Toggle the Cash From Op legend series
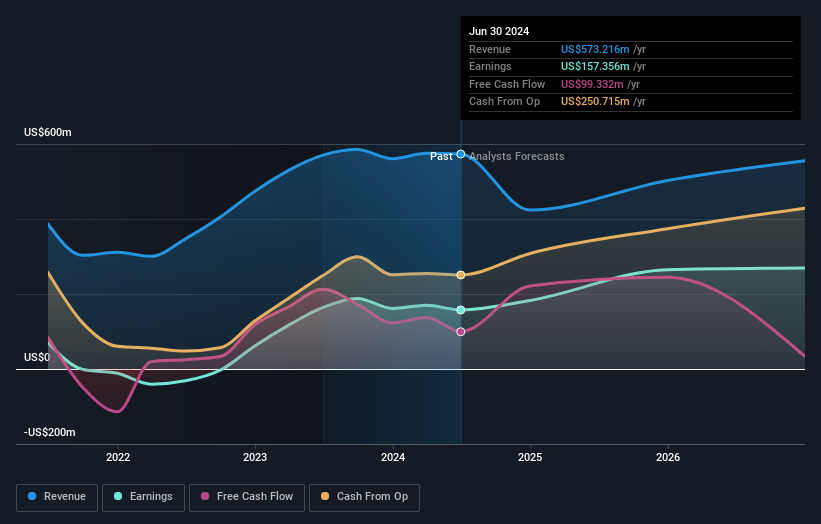 click(x=364, y=497)
